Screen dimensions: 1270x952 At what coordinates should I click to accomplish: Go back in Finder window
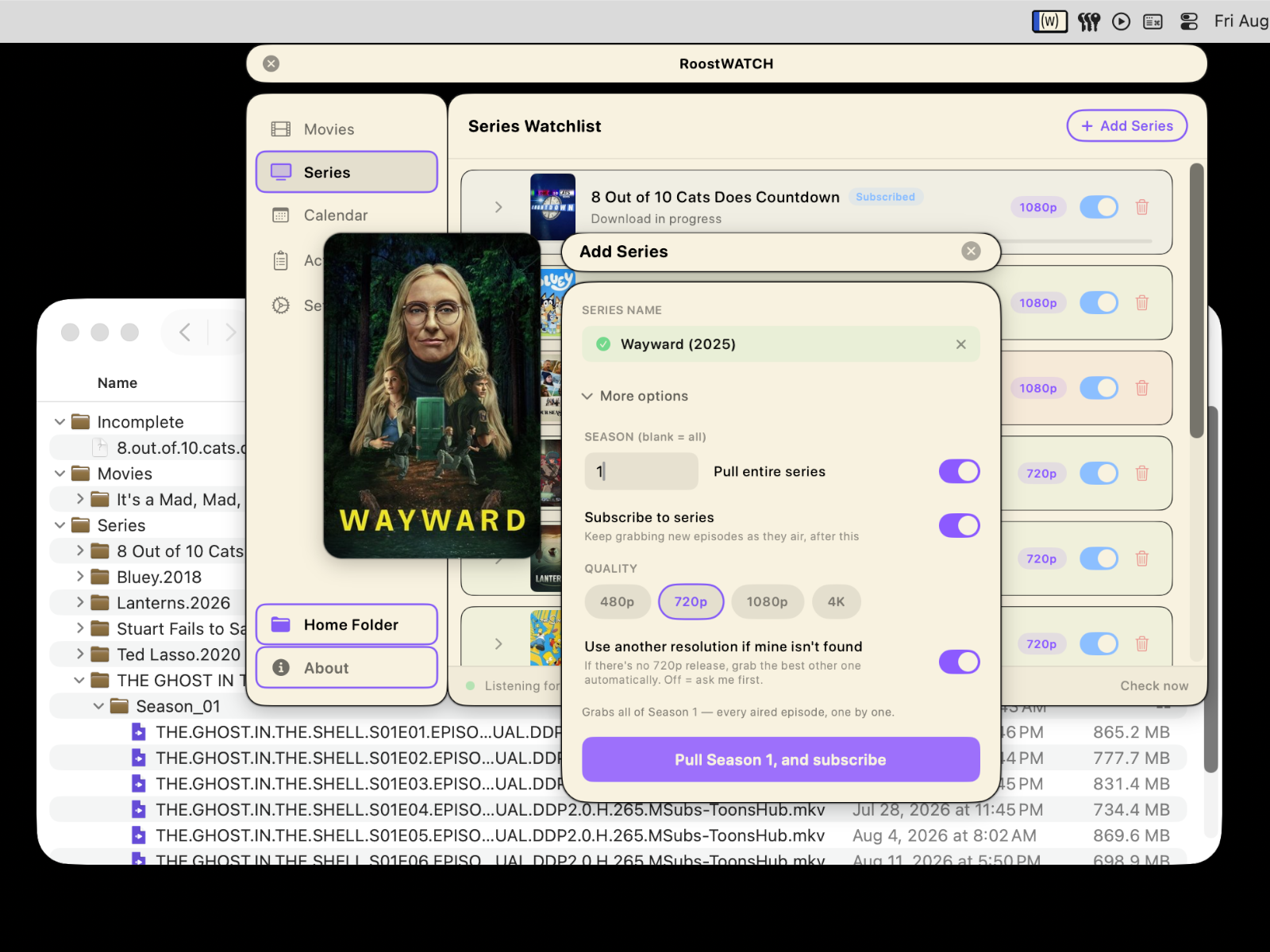185,332
